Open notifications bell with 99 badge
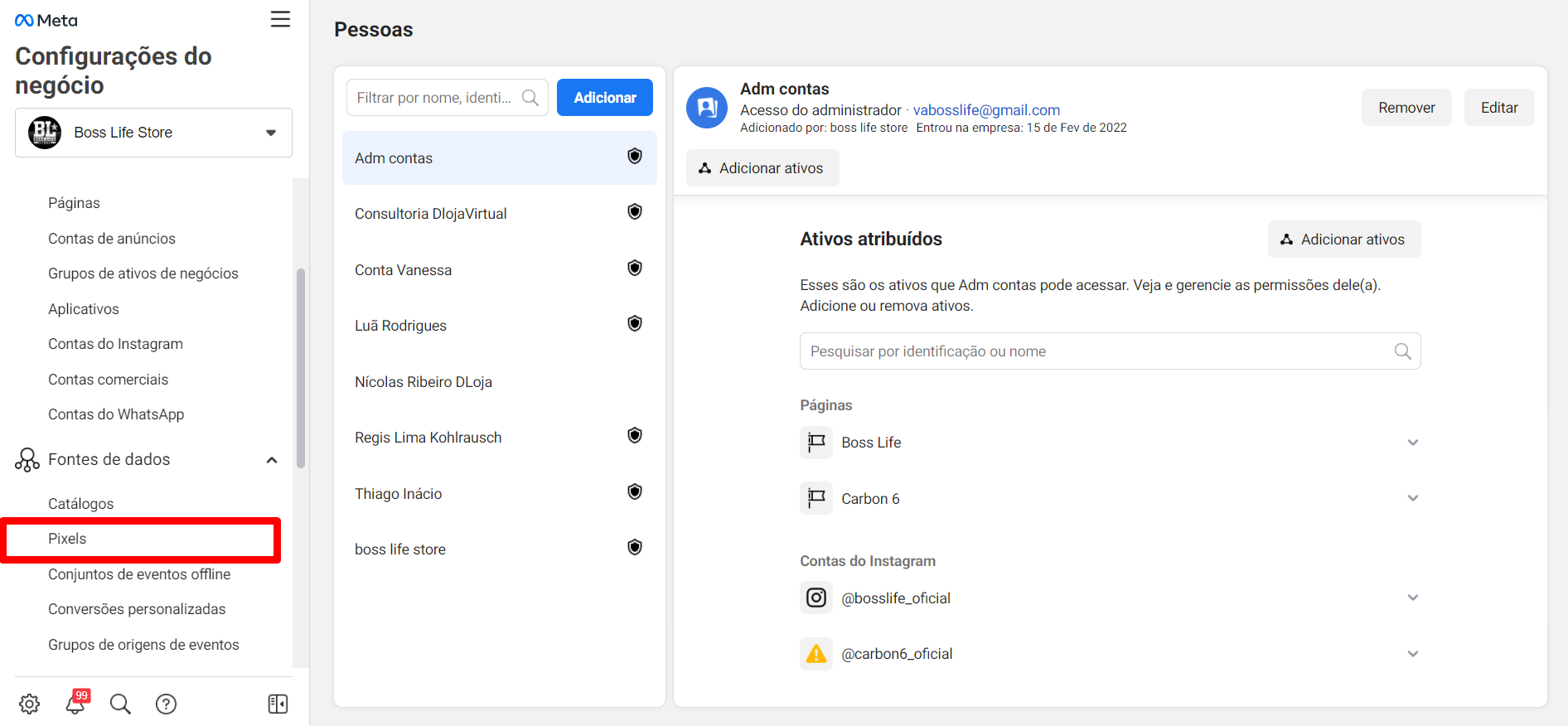Viewport: 1568px width, 726px height. tap(76, 702)
